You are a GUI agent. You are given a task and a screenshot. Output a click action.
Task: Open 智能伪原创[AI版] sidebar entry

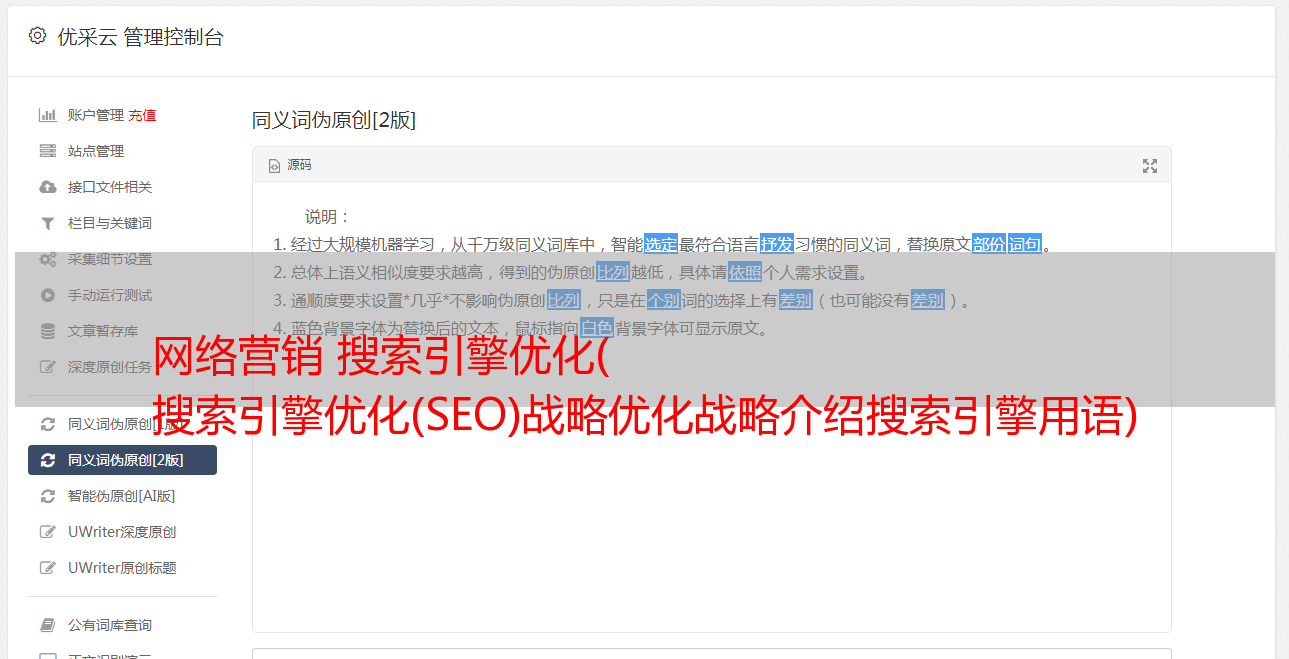[x=122, y=496]
